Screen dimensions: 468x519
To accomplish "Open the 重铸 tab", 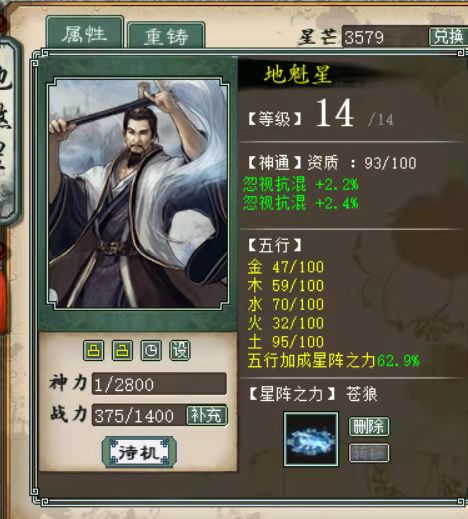I will click(166, 36).
